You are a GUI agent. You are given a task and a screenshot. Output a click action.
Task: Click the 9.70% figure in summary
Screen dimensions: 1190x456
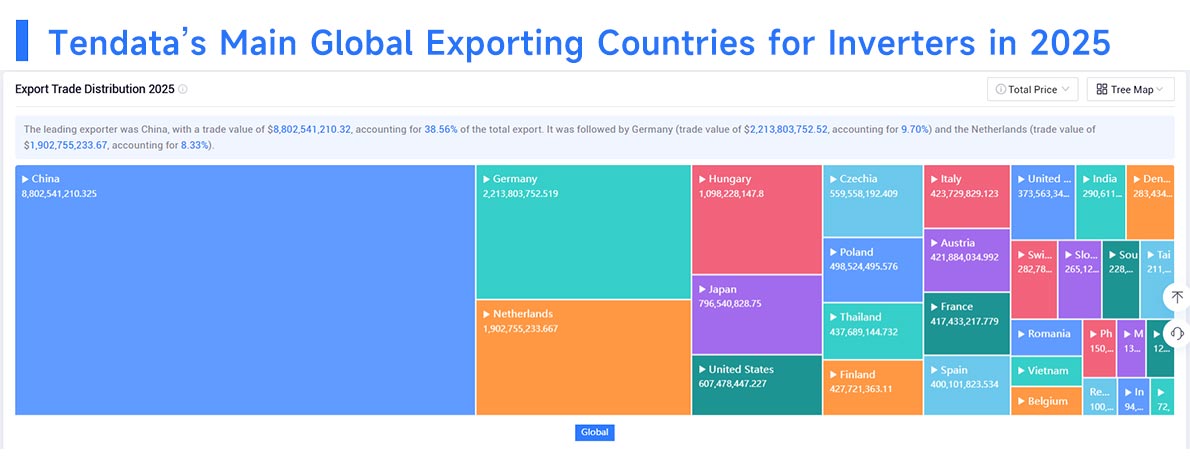click(914, 130)
